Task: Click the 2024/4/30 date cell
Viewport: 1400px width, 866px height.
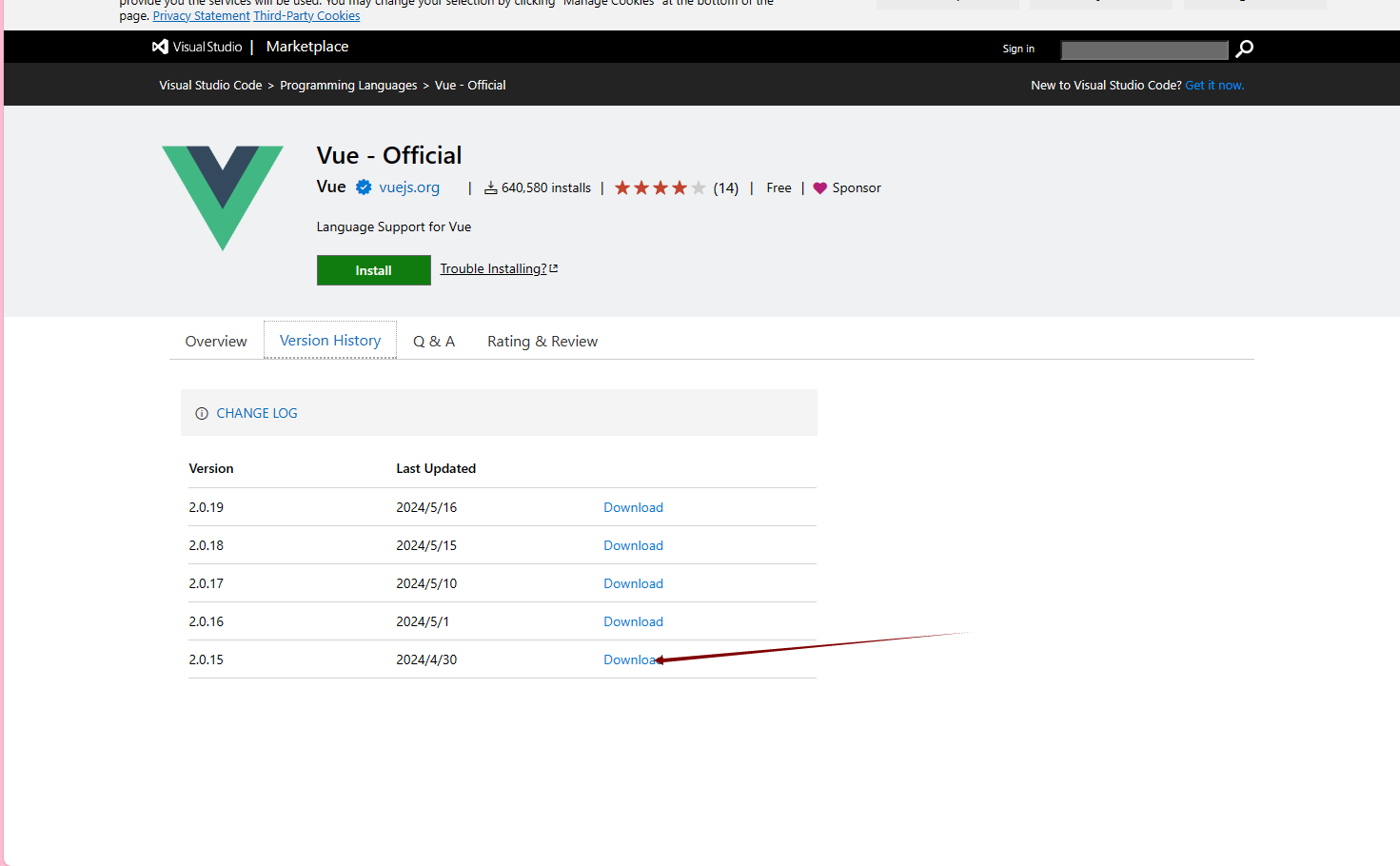Action: point(426,659)
